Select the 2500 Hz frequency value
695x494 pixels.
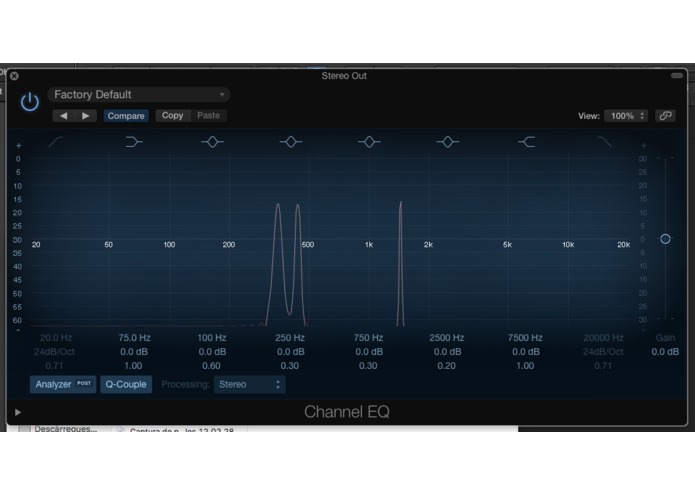(447, 338)
